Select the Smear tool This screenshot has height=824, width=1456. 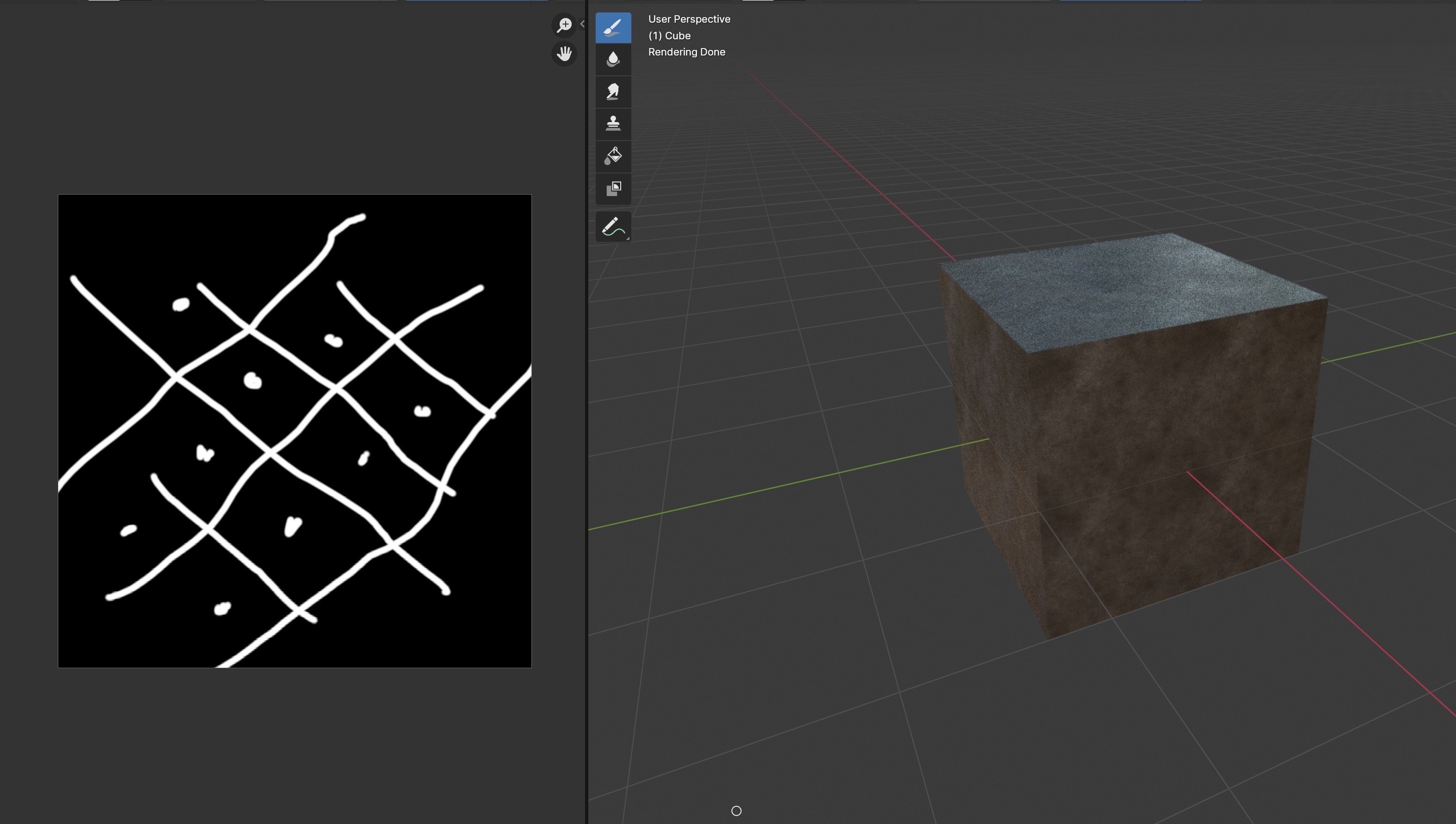tap(613, 92)
